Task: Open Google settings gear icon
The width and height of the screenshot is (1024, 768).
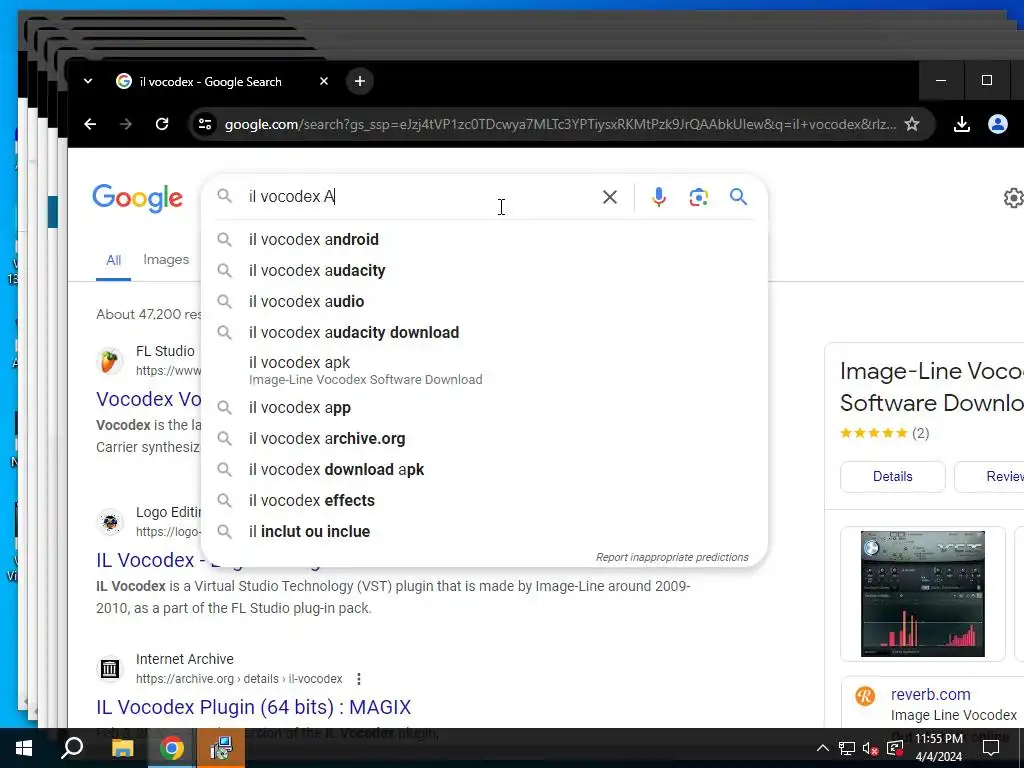Action: (x=1013, y=198)
